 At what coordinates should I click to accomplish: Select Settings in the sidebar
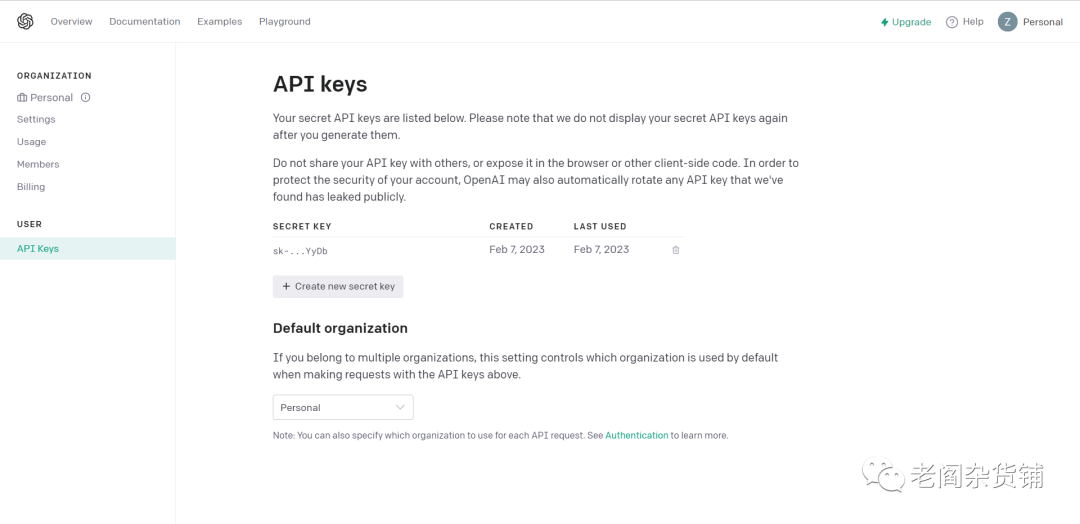36,119
